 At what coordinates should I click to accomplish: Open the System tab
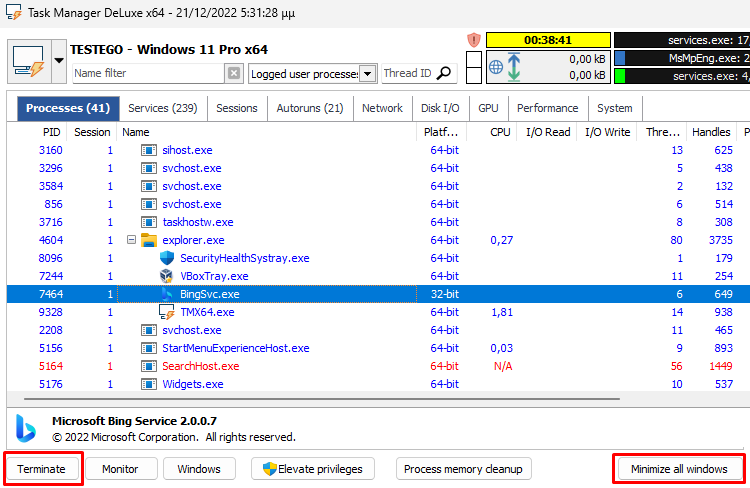(615, 108)
